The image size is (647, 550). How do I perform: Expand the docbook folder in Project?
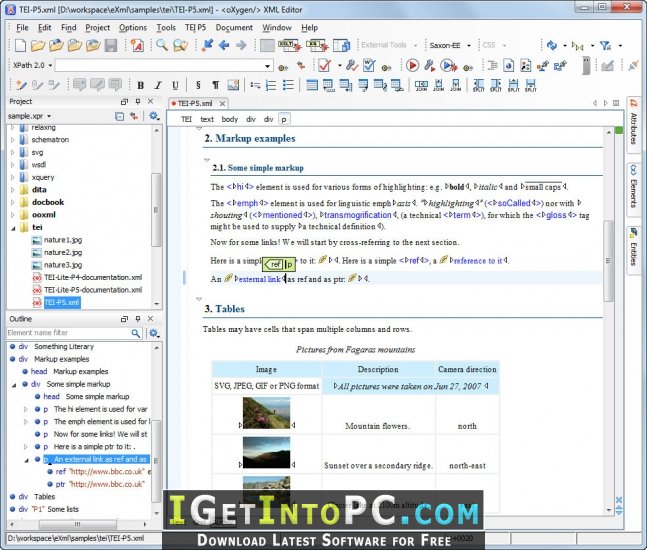pos(13,203)
